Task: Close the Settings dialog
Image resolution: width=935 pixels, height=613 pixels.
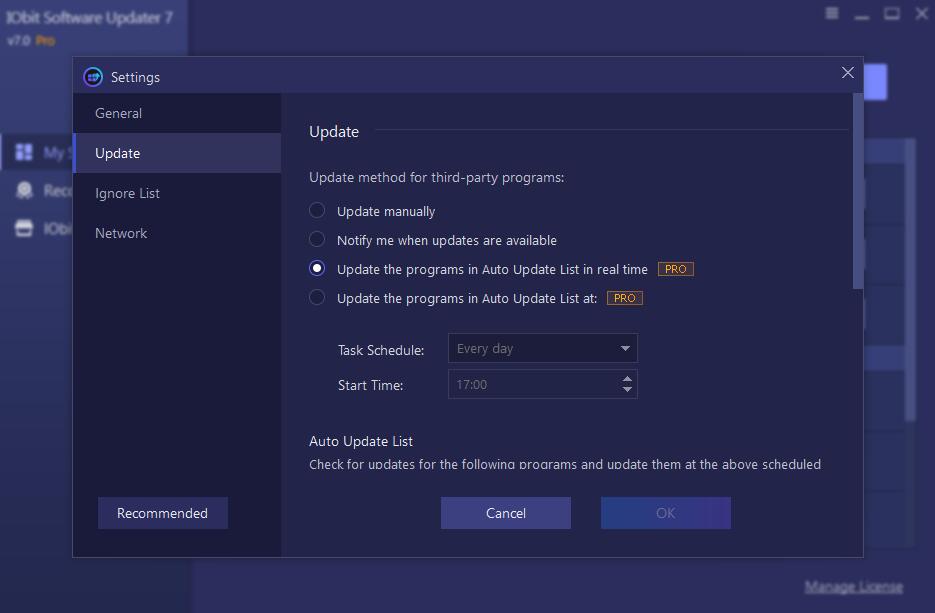Action: (847, 73)
